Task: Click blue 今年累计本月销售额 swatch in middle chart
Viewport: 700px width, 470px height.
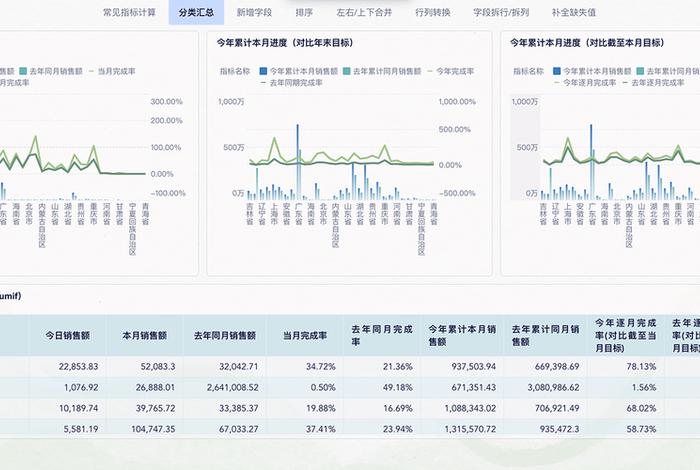Action: 263,72
